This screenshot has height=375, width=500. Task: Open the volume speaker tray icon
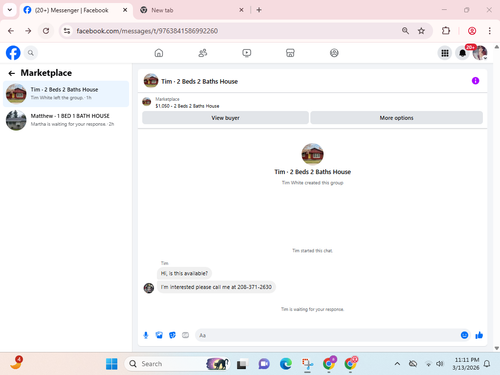[440, 364]
